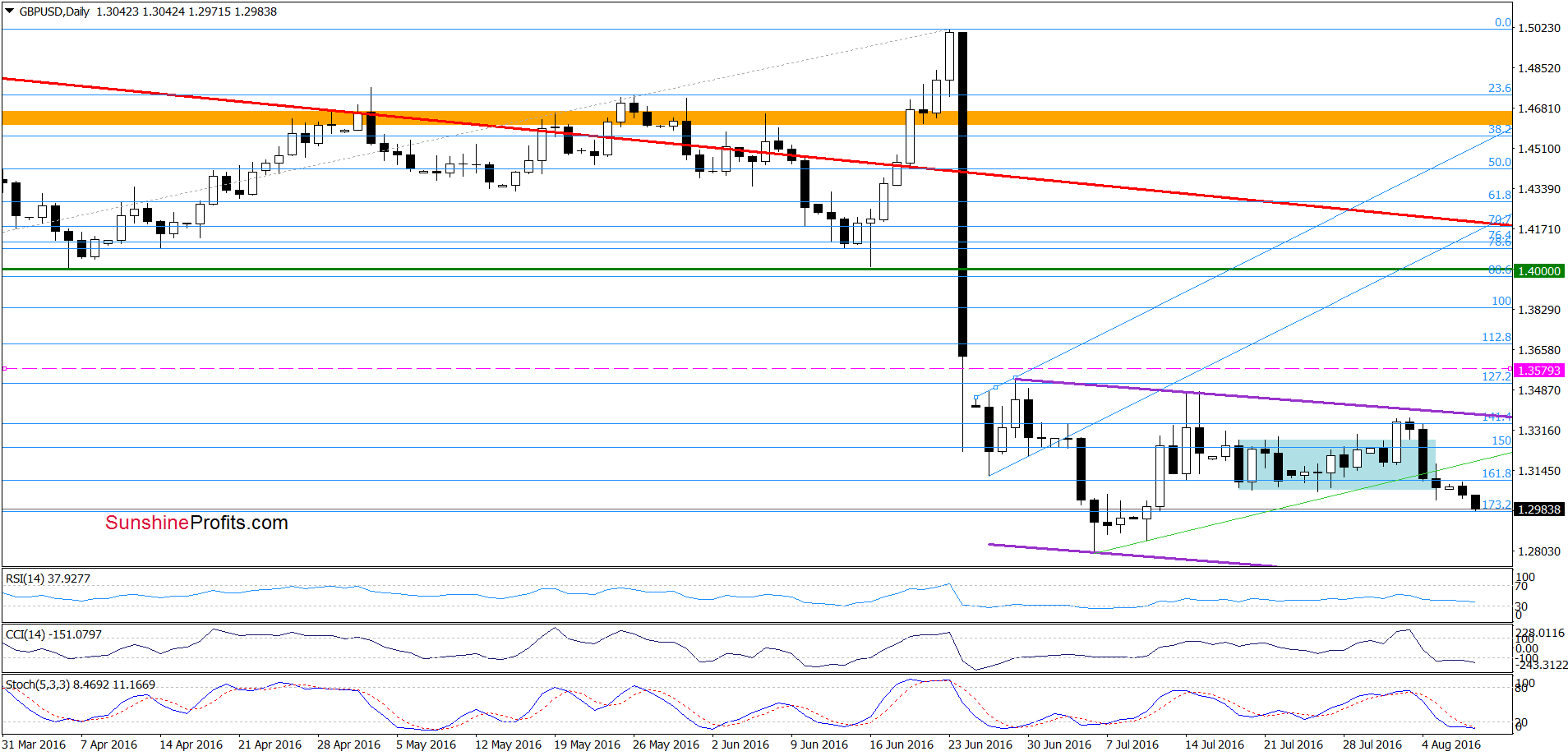This screenshot has width=1568, height=756.
Task: Click the 1.33160 price axis value
Action: [1538, 431]
